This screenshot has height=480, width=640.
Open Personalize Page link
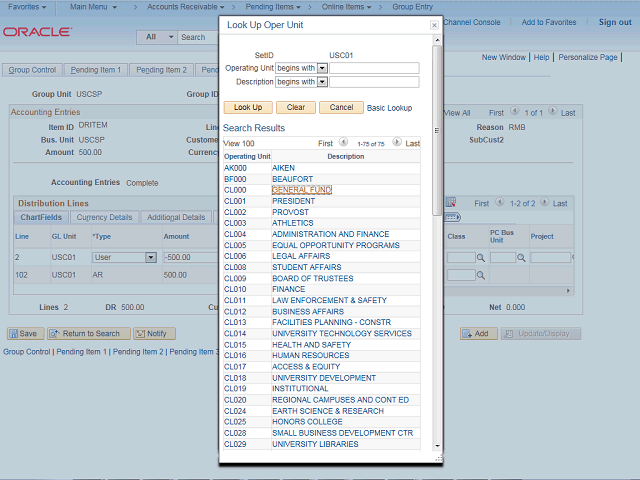(x=588, y=57)
